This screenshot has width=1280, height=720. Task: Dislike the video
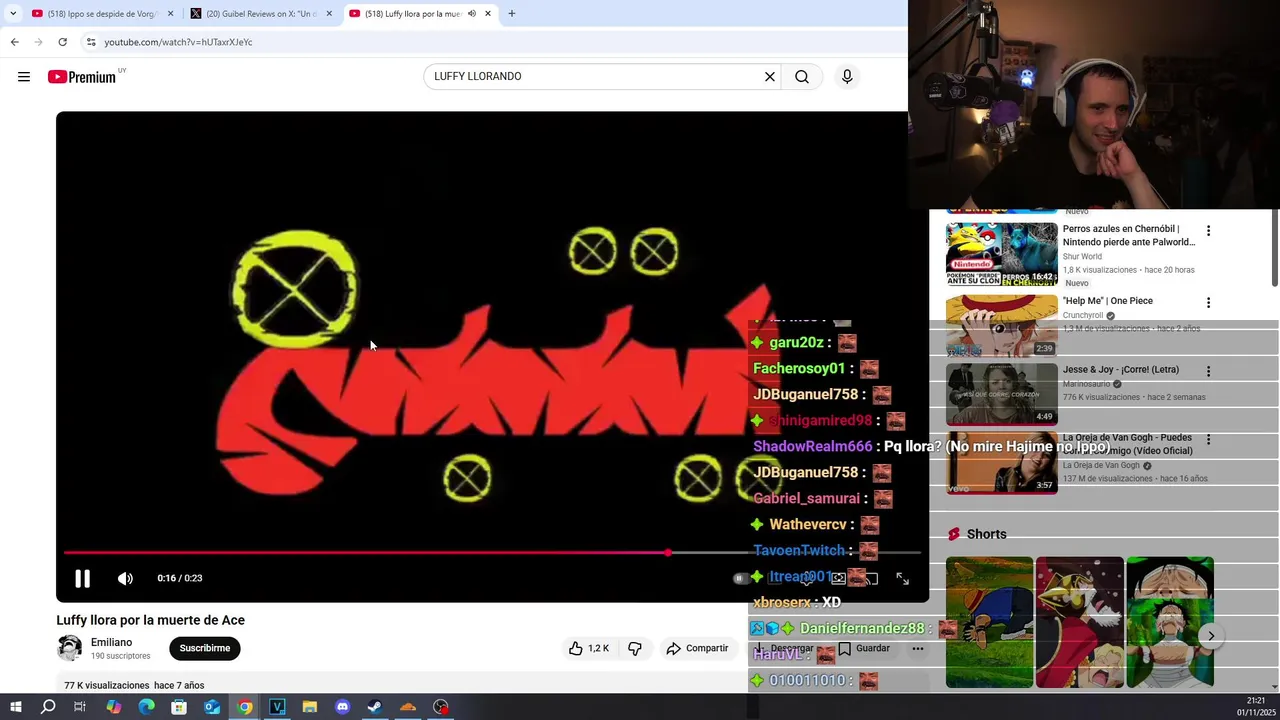[634, 648]
